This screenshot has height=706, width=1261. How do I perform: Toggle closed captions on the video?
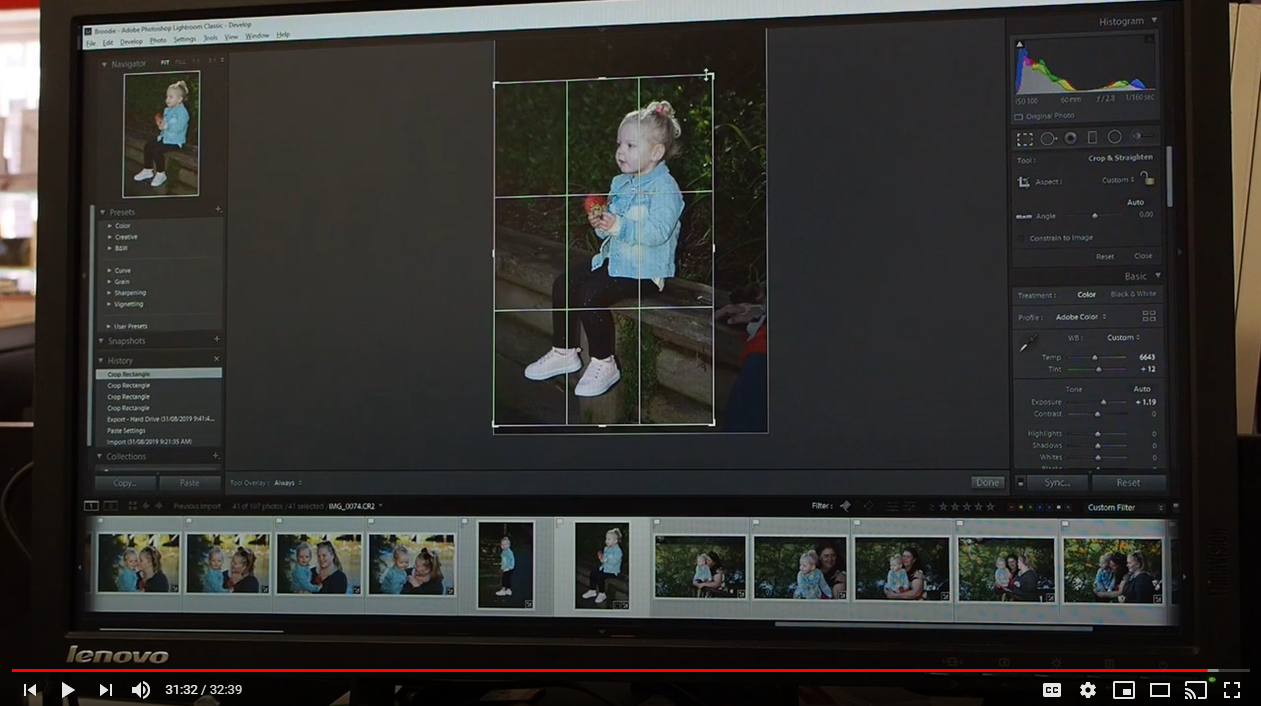coord(1052,690)
